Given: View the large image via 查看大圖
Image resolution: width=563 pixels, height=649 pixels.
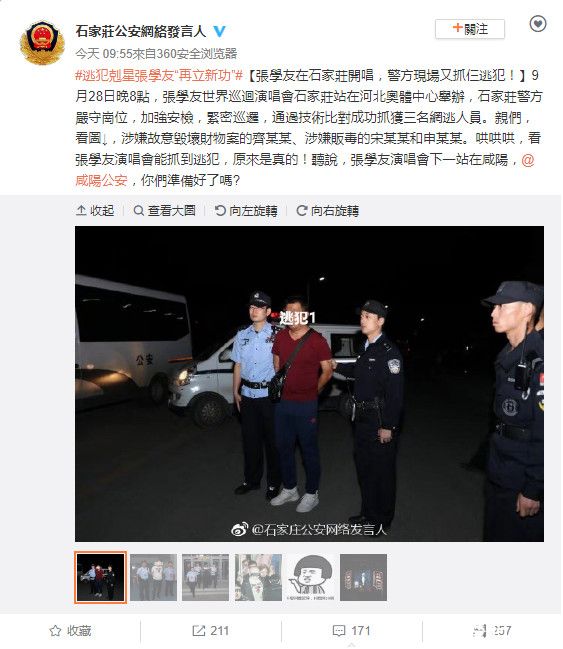Looking at the screenshot, I should click(x=165, y=211).
